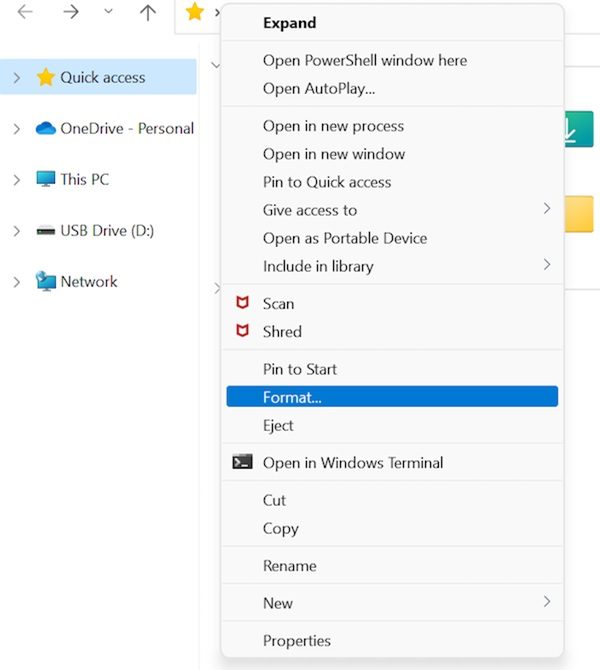Screen dimensions: 600x670
Task: Navigate forward with the right arrow
Action: (x=71, y=13)
